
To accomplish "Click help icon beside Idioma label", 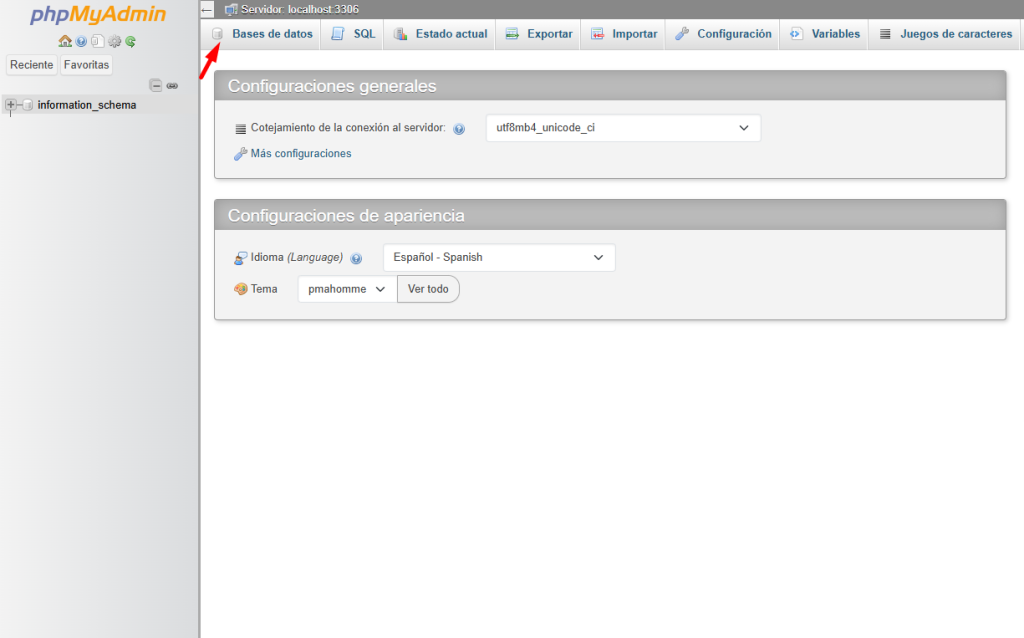I will tap(356, 258).
